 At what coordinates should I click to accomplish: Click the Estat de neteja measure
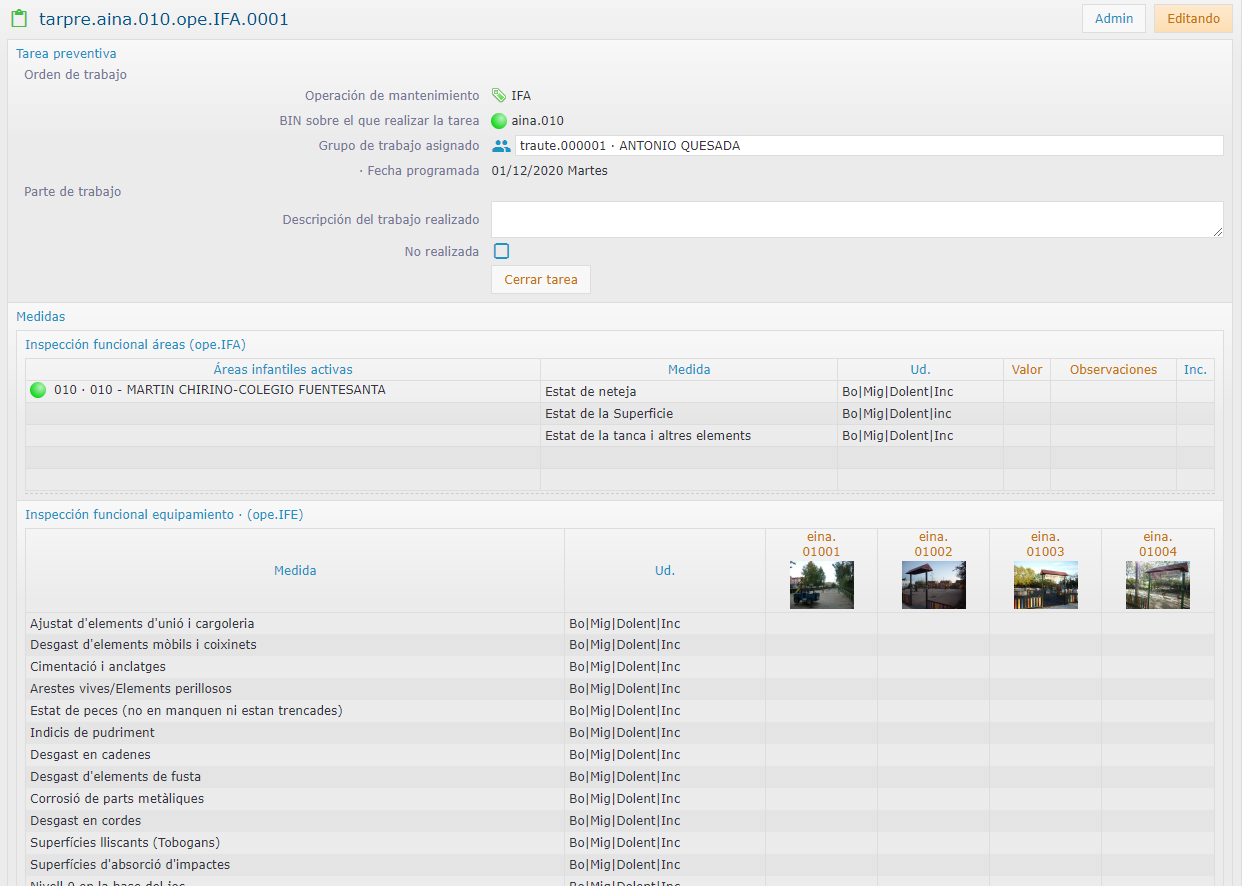point(590,392)
